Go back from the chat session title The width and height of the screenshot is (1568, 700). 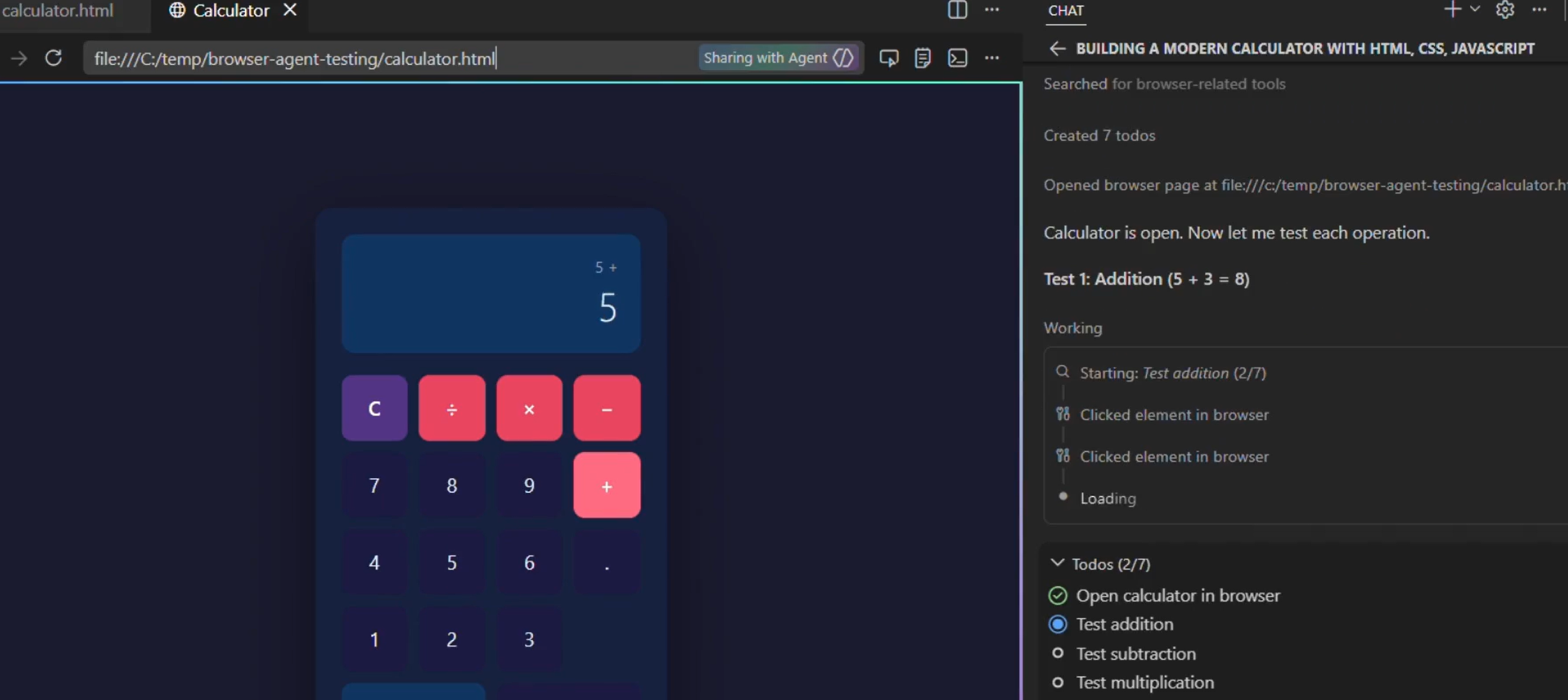(1057, 49)
